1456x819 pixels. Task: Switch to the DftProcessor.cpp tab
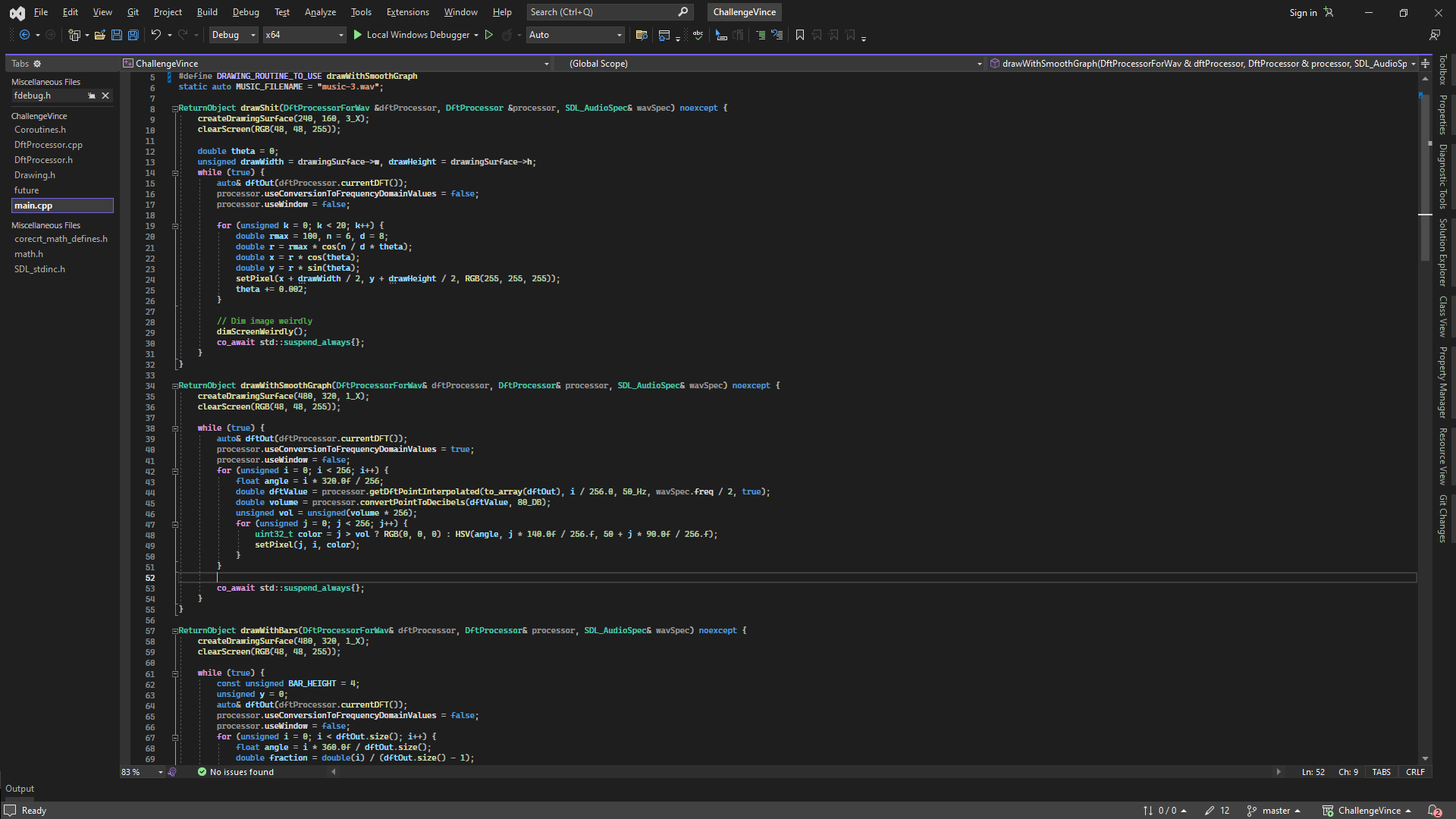click(49, 145)
